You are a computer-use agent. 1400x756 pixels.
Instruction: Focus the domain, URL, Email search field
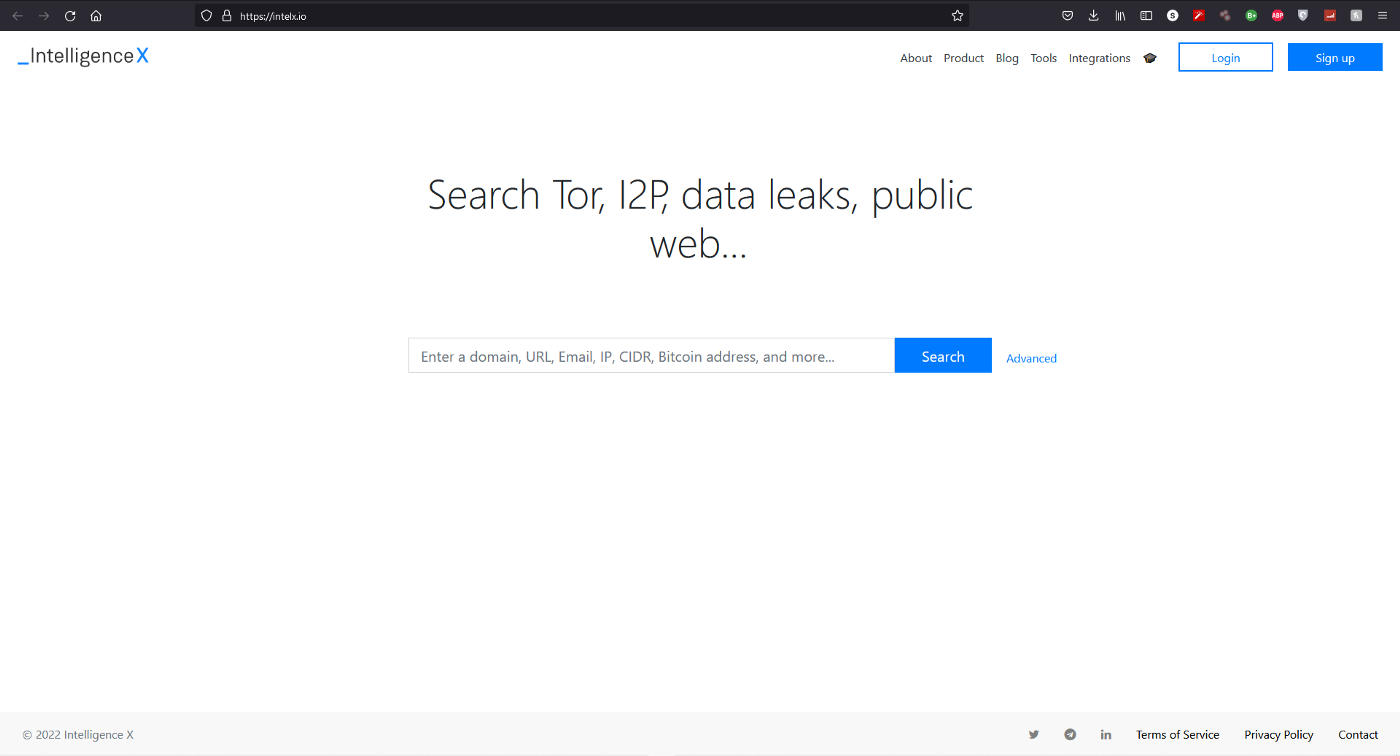tap(651, 356)
